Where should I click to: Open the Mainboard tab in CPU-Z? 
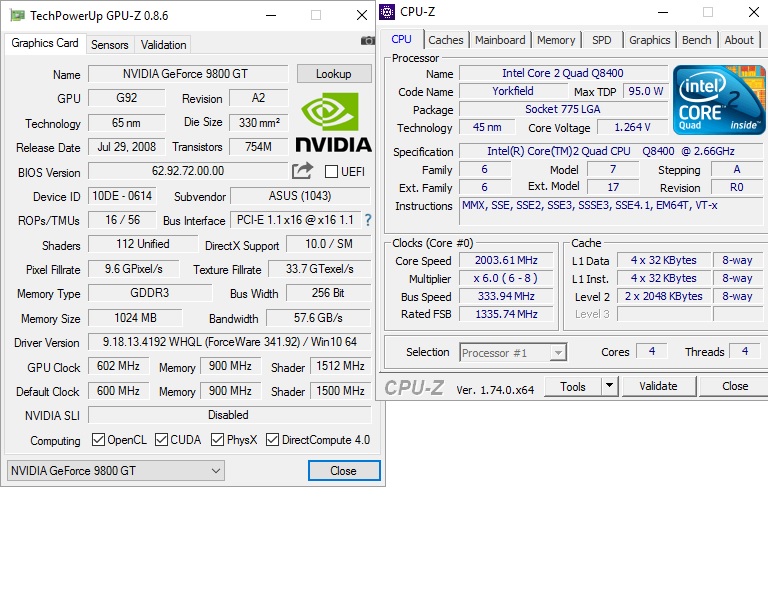point(500,40)
